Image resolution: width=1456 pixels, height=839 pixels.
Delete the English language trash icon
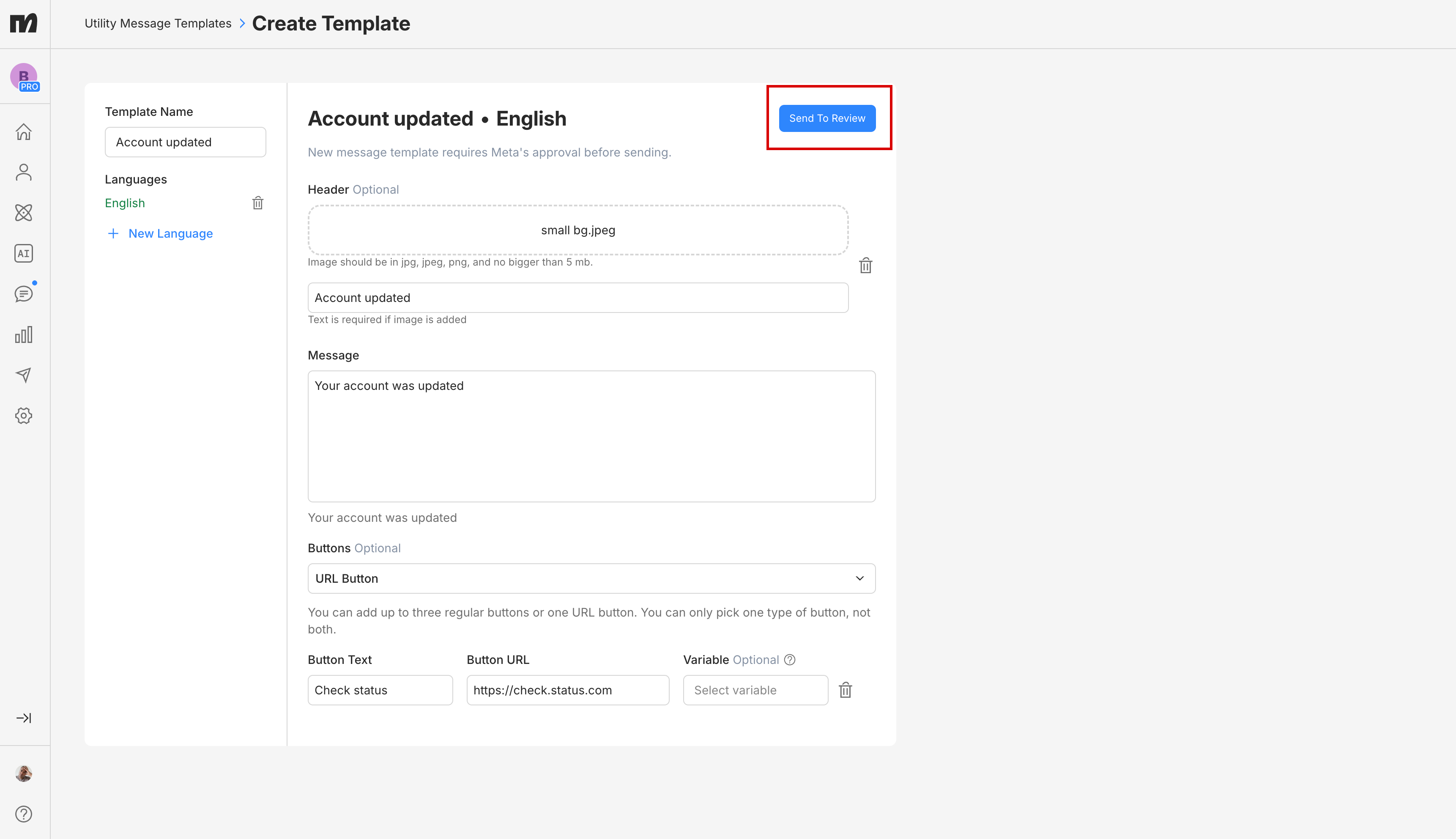(257, 203)
